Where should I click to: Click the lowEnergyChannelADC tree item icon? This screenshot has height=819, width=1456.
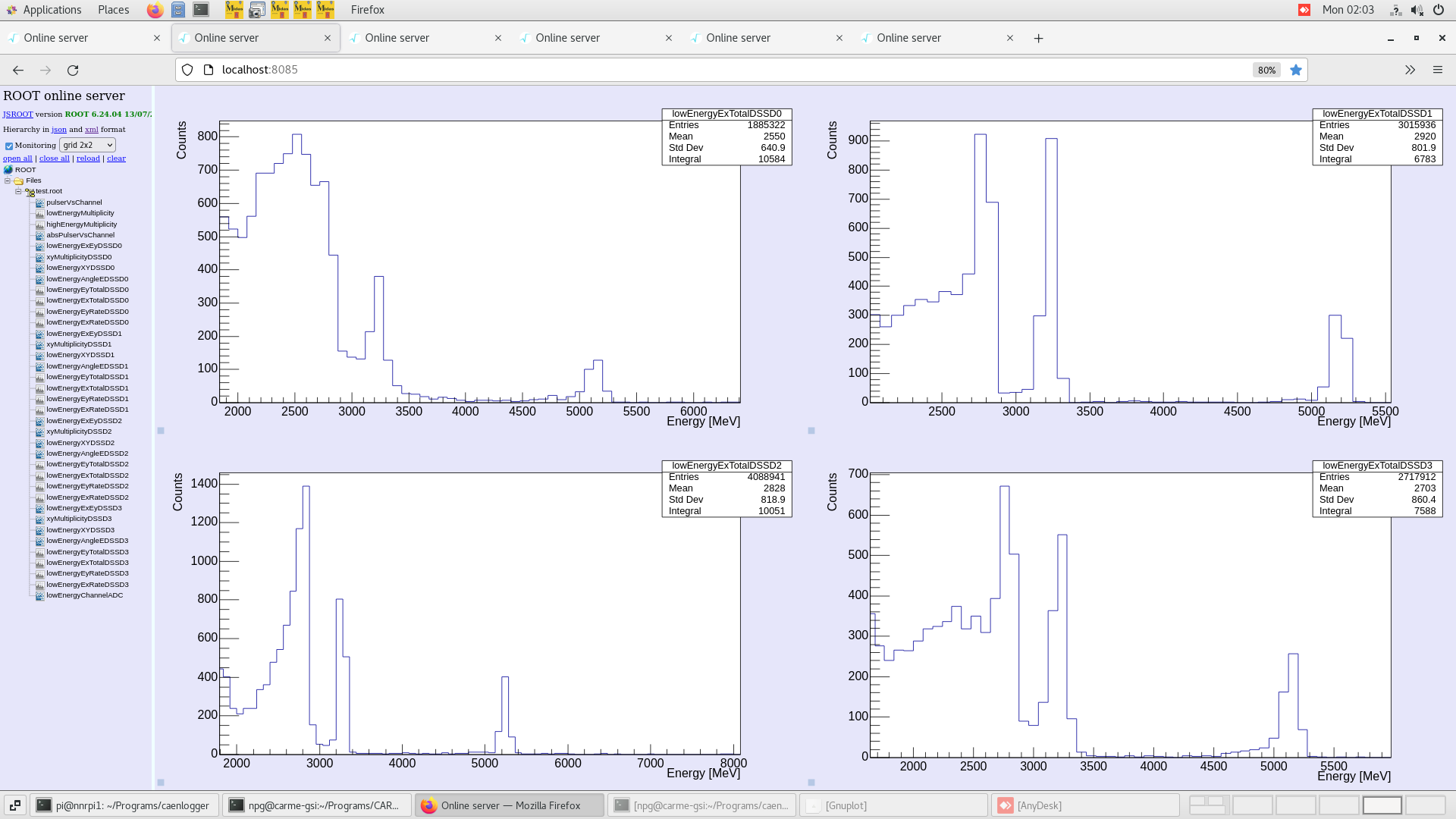click(x=39, y=595)
